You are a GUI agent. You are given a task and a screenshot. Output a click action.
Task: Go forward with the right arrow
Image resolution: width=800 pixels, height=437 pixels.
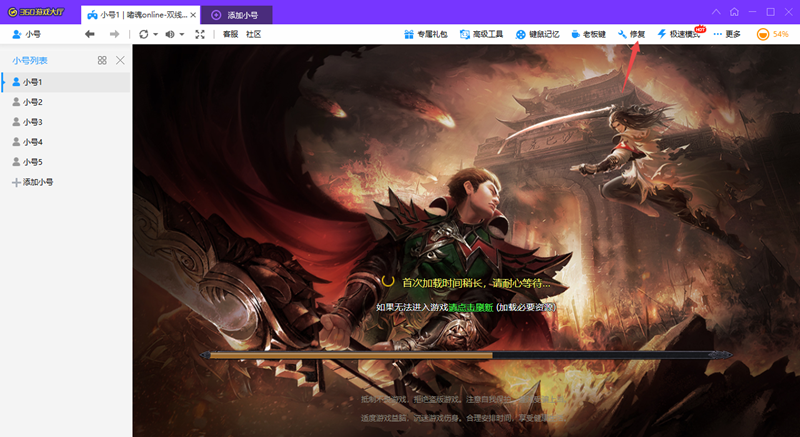[114, 34]
